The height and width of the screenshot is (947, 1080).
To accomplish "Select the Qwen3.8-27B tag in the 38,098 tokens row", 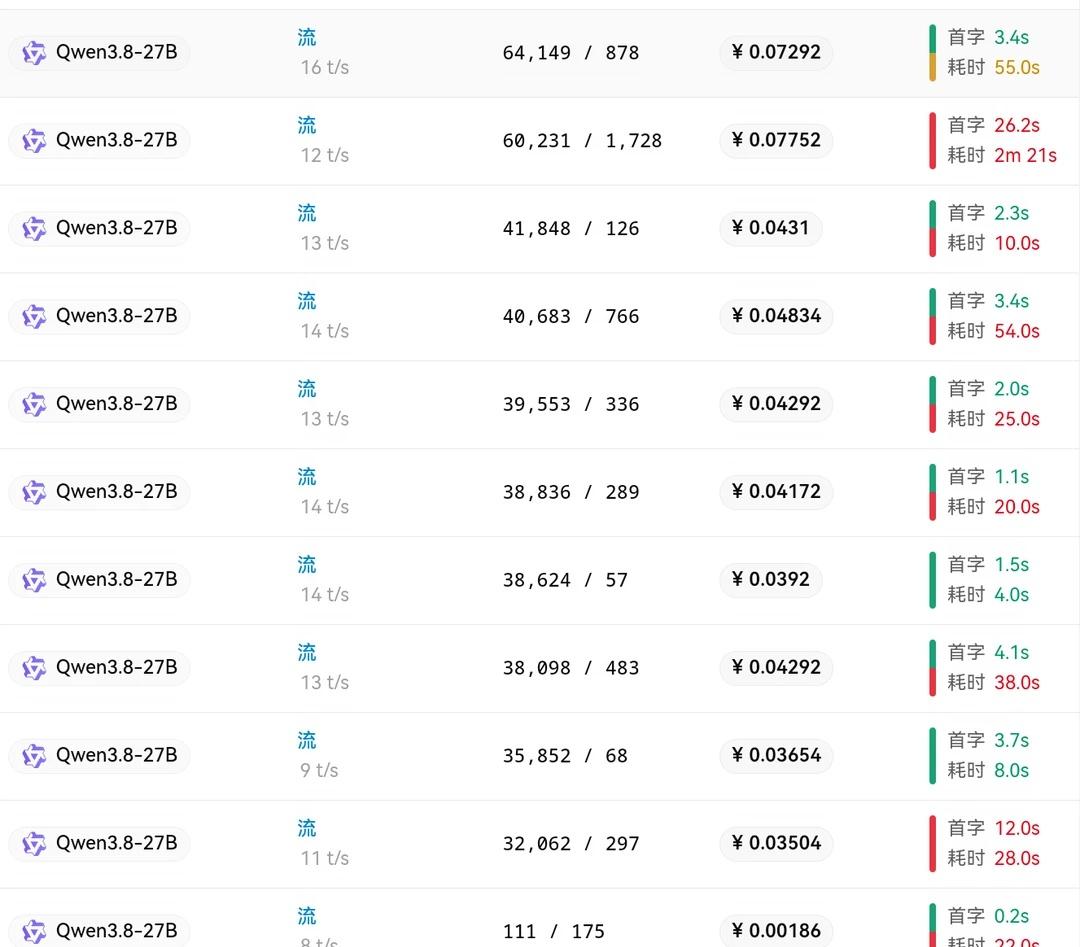I will (99, 667).
